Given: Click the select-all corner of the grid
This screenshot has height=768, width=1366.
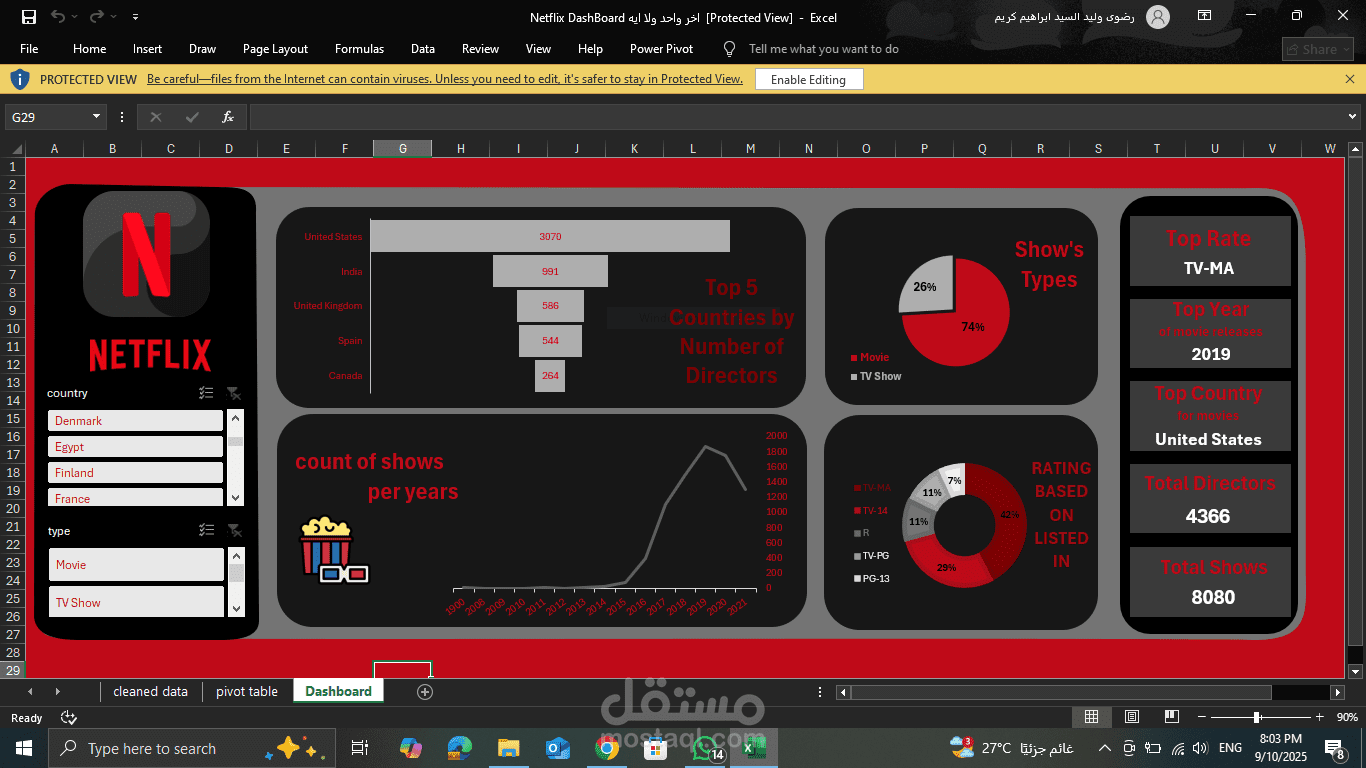Looking at the screenshot, I should point(14,148).
